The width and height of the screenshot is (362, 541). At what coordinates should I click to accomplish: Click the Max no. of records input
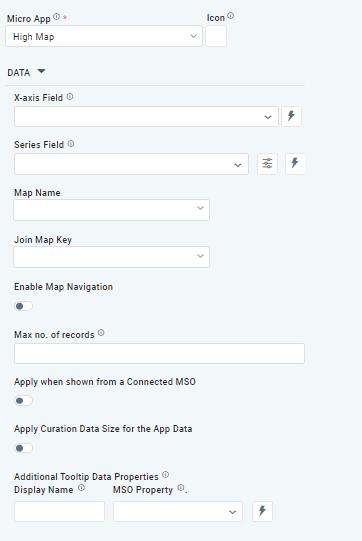pyautogui.click(x=159, y=353)
